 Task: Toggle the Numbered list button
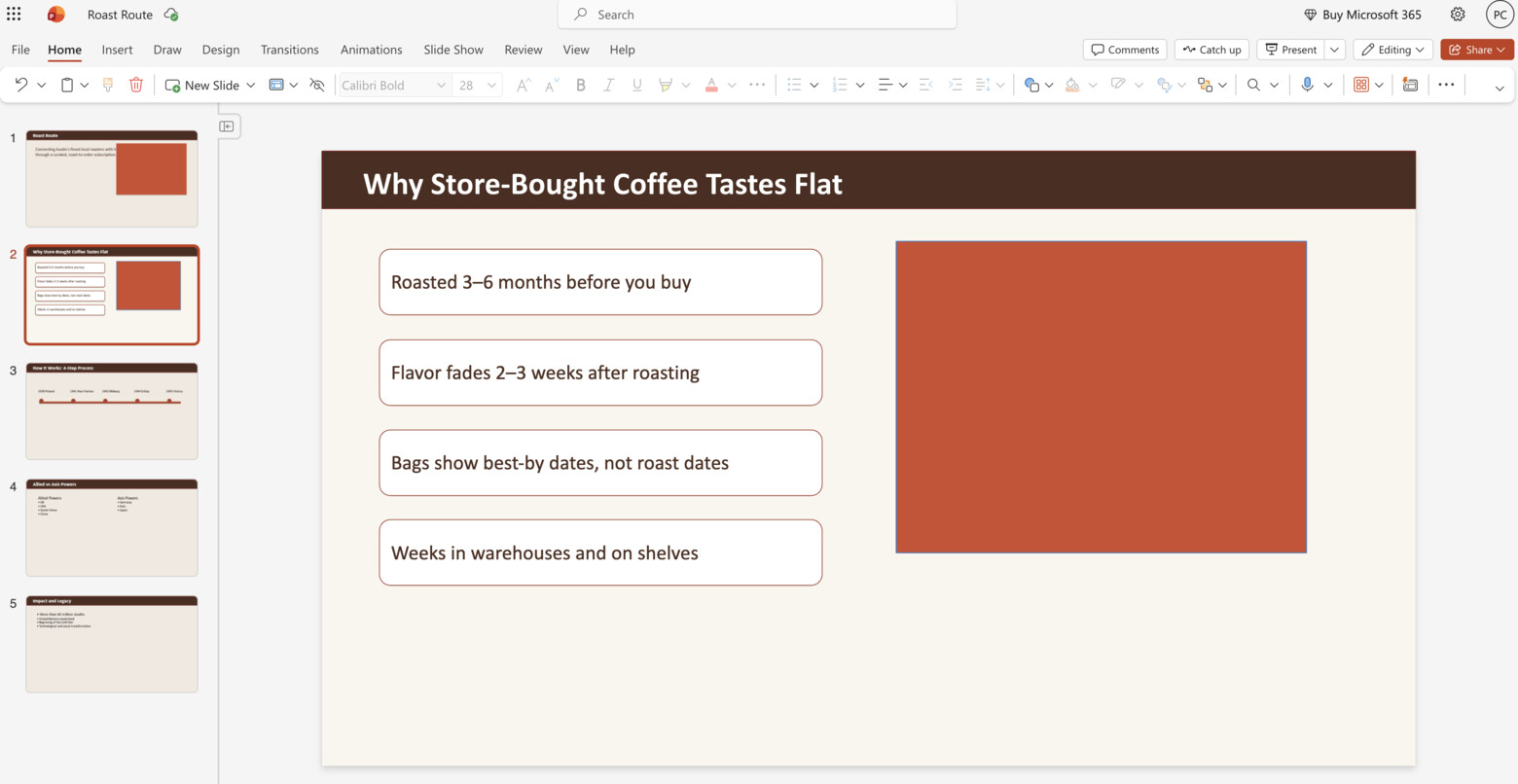[840, 85]
